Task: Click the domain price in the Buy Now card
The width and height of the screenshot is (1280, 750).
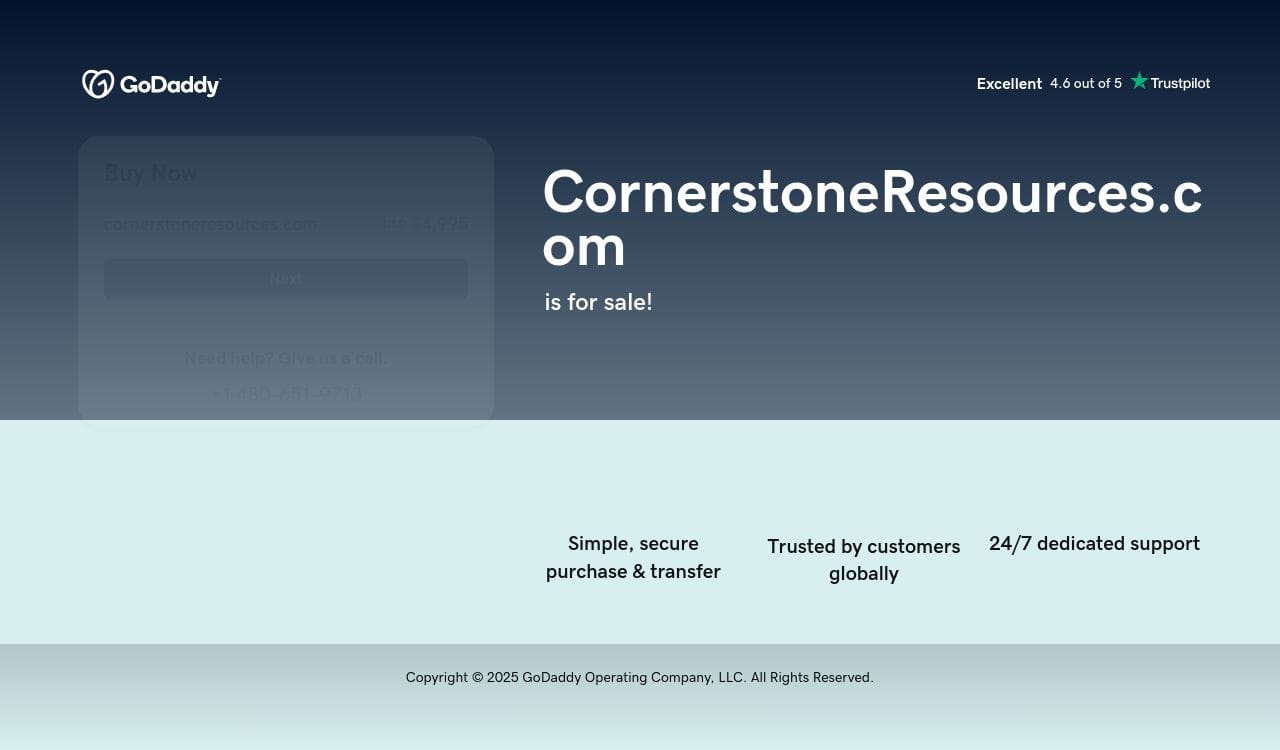Action: (x=425, y=224)
